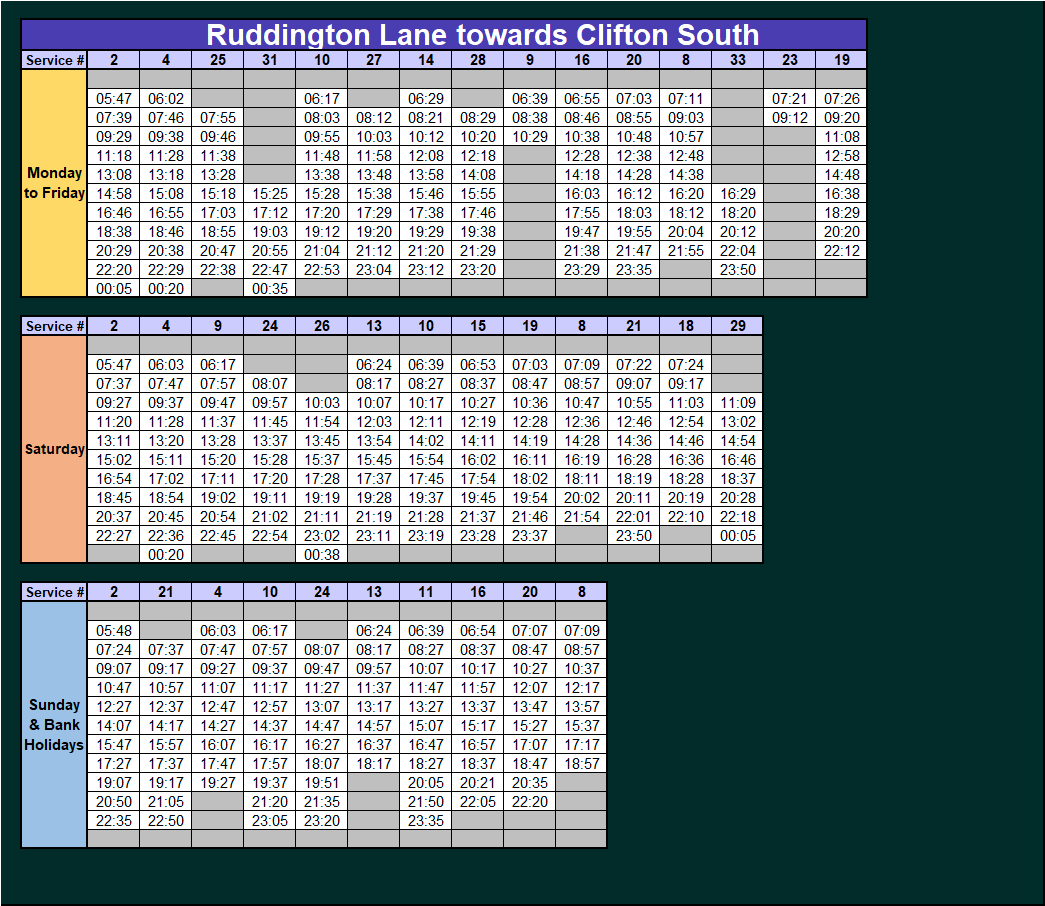The height and width of the screenshot is (906, 1045).
Task: Click 06:17 in the Saturday table
Action: click(x=218, y=365)
